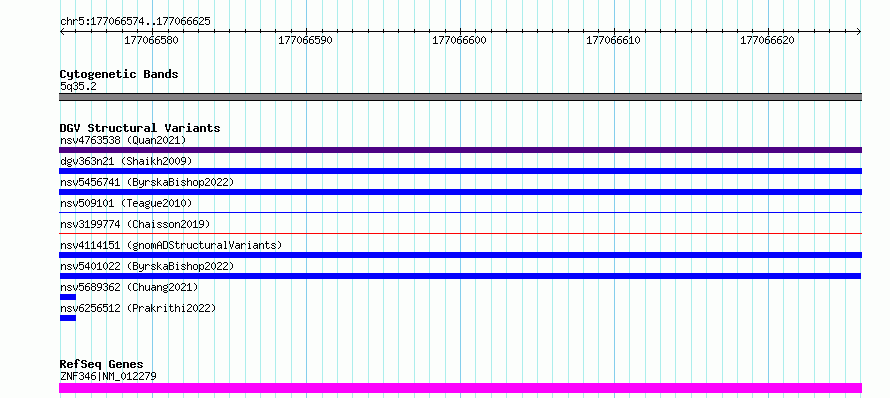Select the blue nsv4114151 variant bar
Image resolution: width=890 pixels, height=398 pixels.
pos(460,255)
